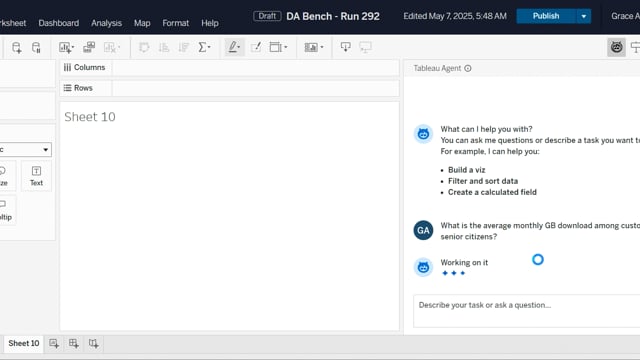Click the Publish button
Image resolution: width=640 pixels, height=360 pixels.
click(x=546, y=16)
